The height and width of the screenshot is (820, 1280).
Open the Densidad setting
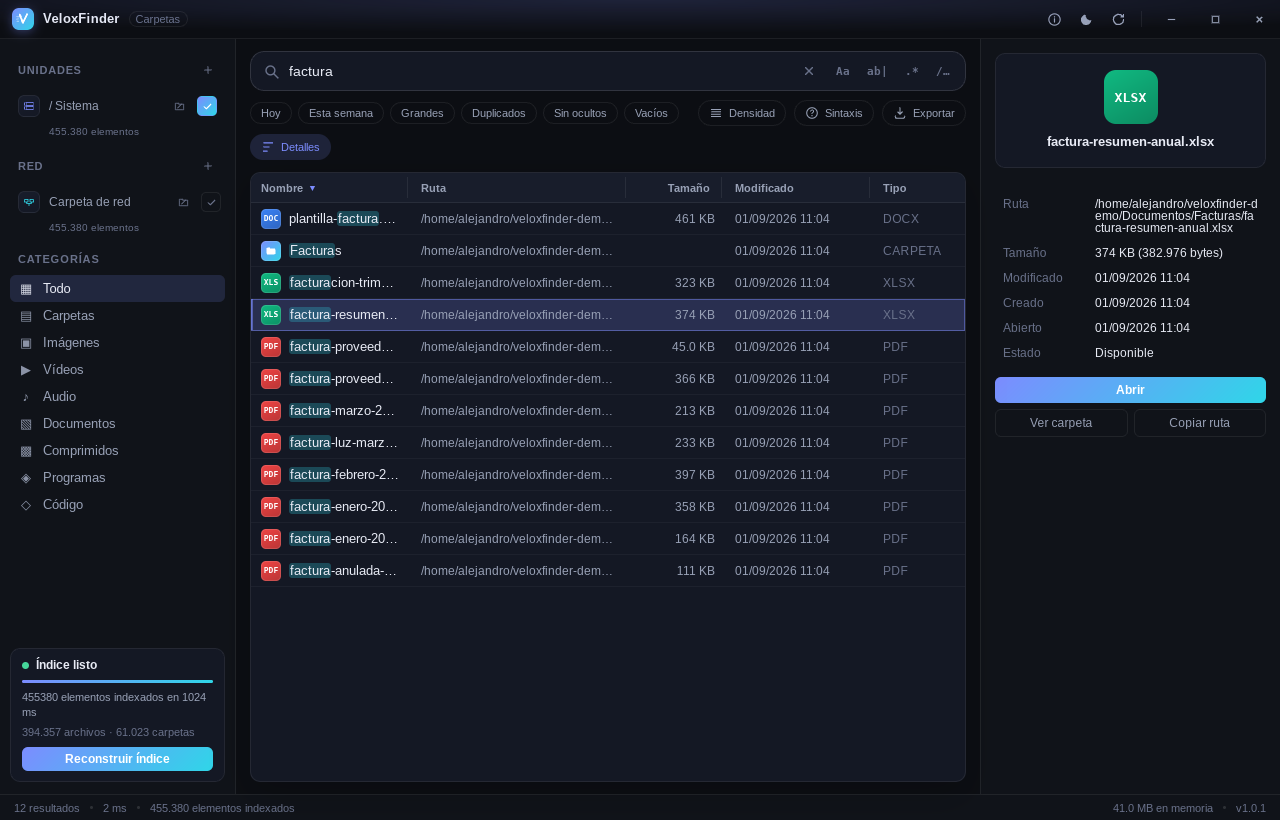tap(742, 113)
